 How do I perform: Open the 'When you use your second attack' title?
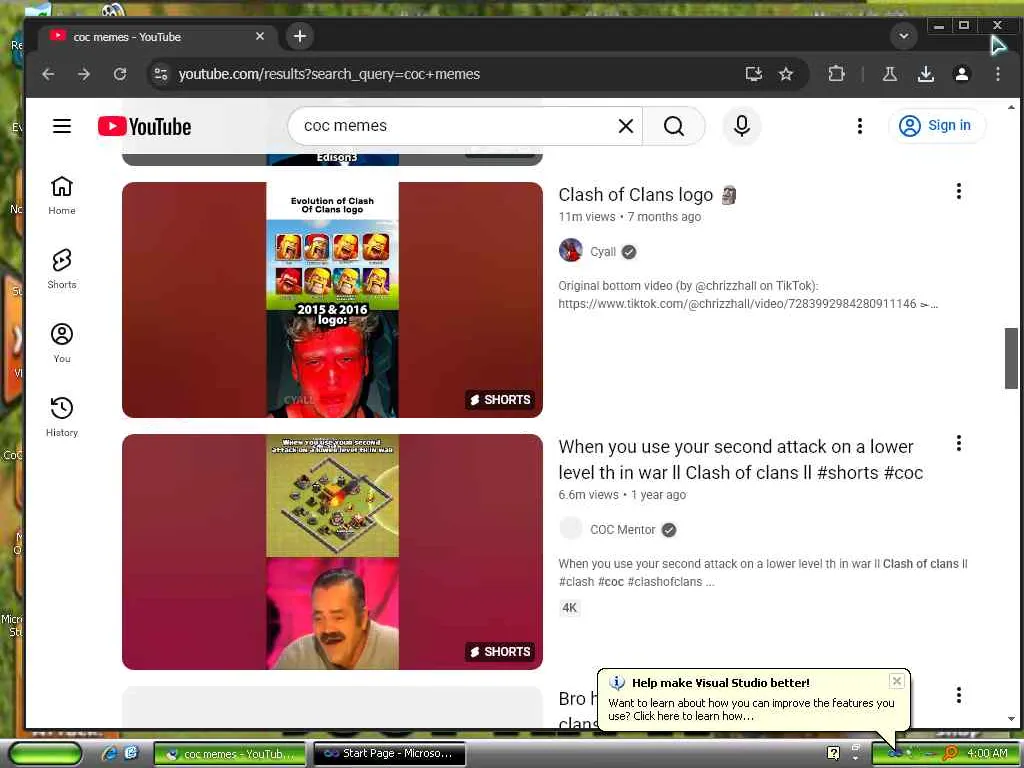coord(741,460)
